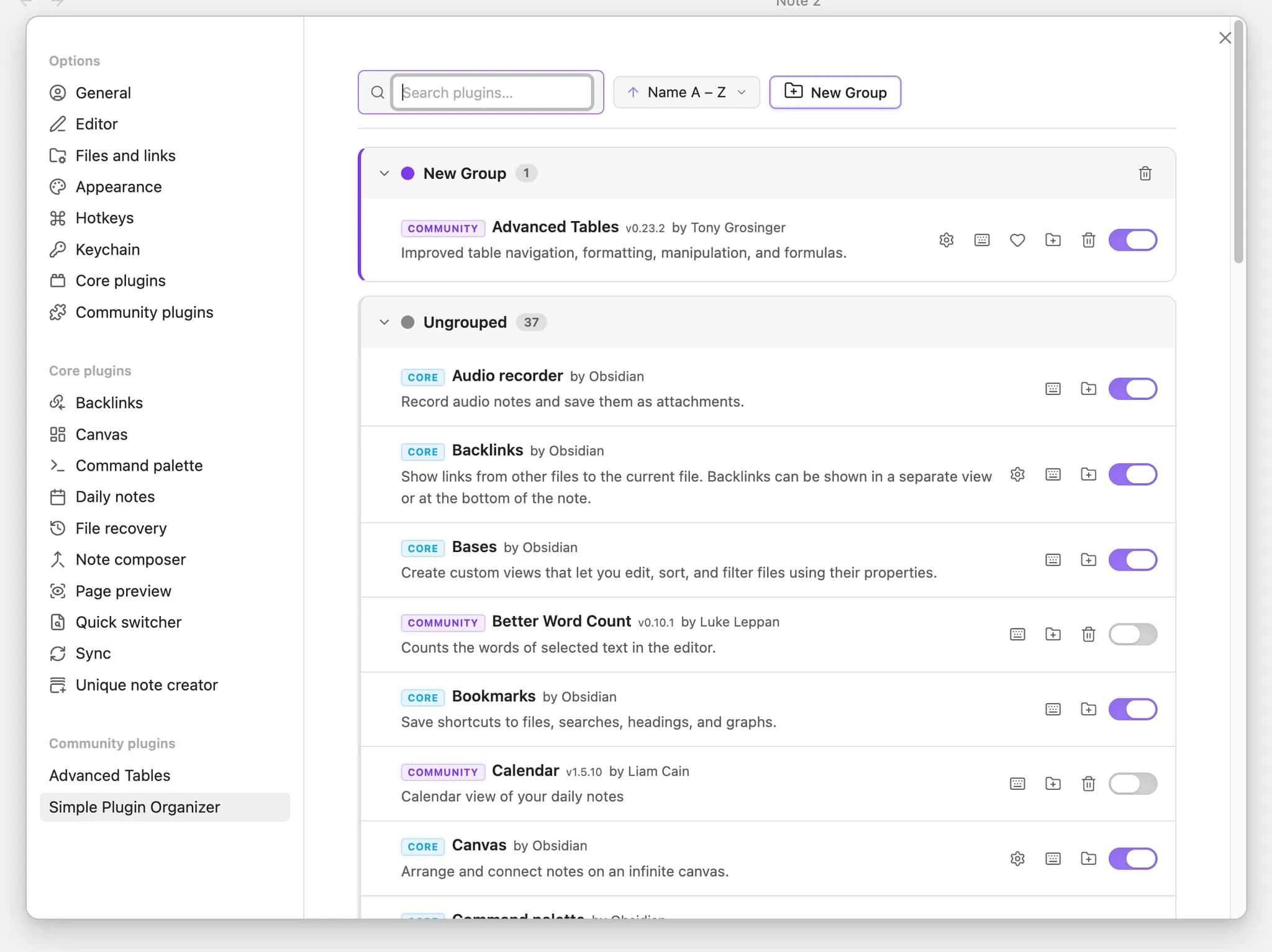Enable the Calendar plugin toggle

(x=1133, y=784)
